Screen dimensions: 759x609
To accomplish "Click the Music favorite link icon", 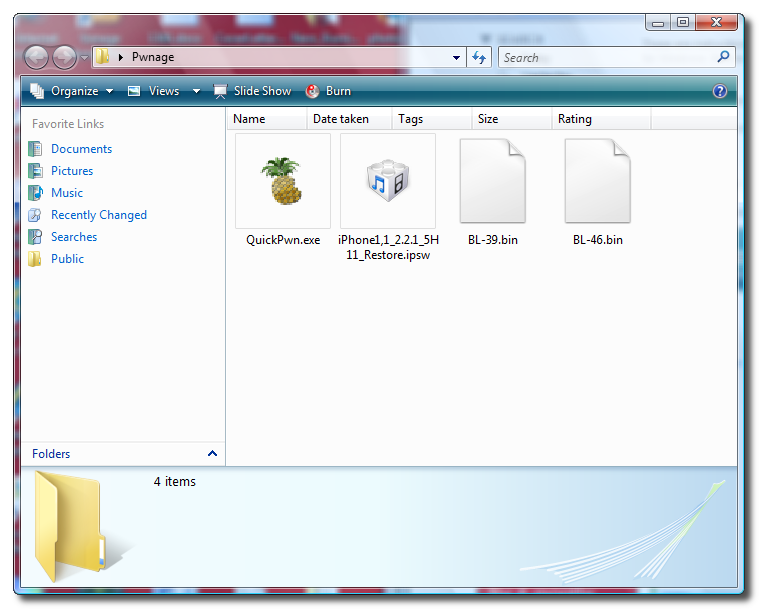I will (x=35, y=193).
